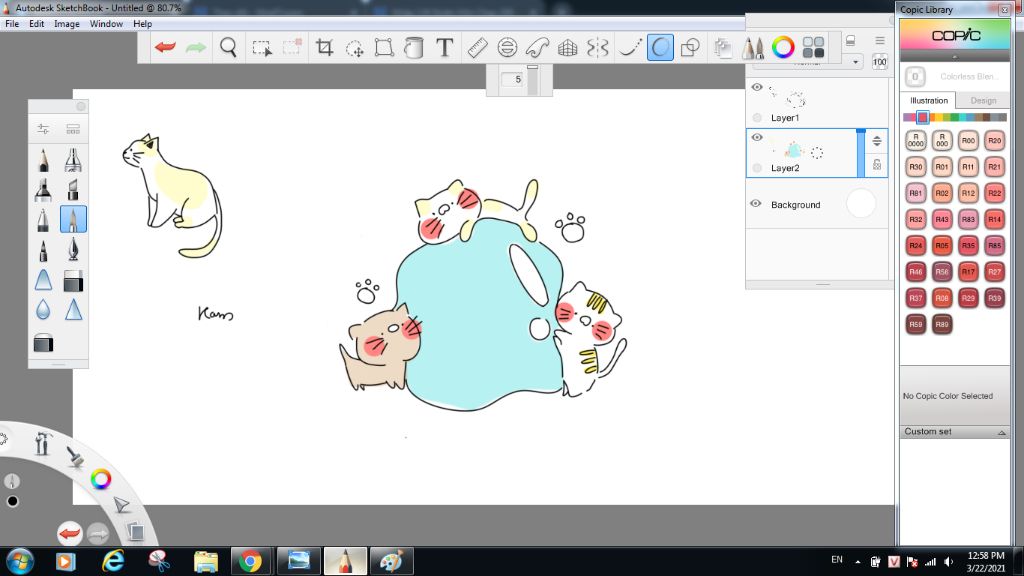Image resolution: width=1024 pixels, height=576 pixels.
Task: Enable the Ellipse guide tool
Action: coord(507,47)
